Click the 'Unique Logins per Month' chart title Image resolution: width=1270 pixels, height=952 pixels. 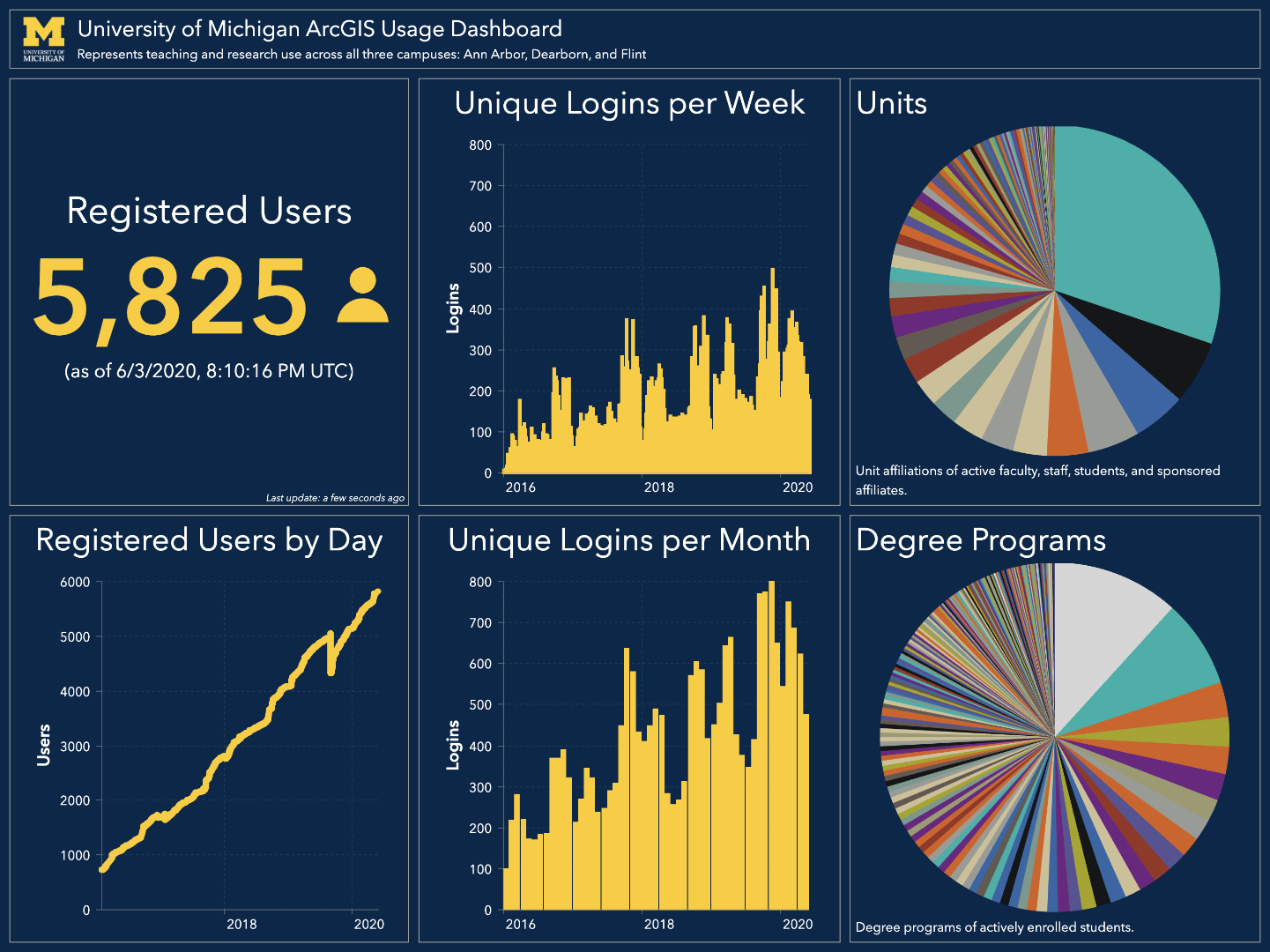(x=629, y=540)
